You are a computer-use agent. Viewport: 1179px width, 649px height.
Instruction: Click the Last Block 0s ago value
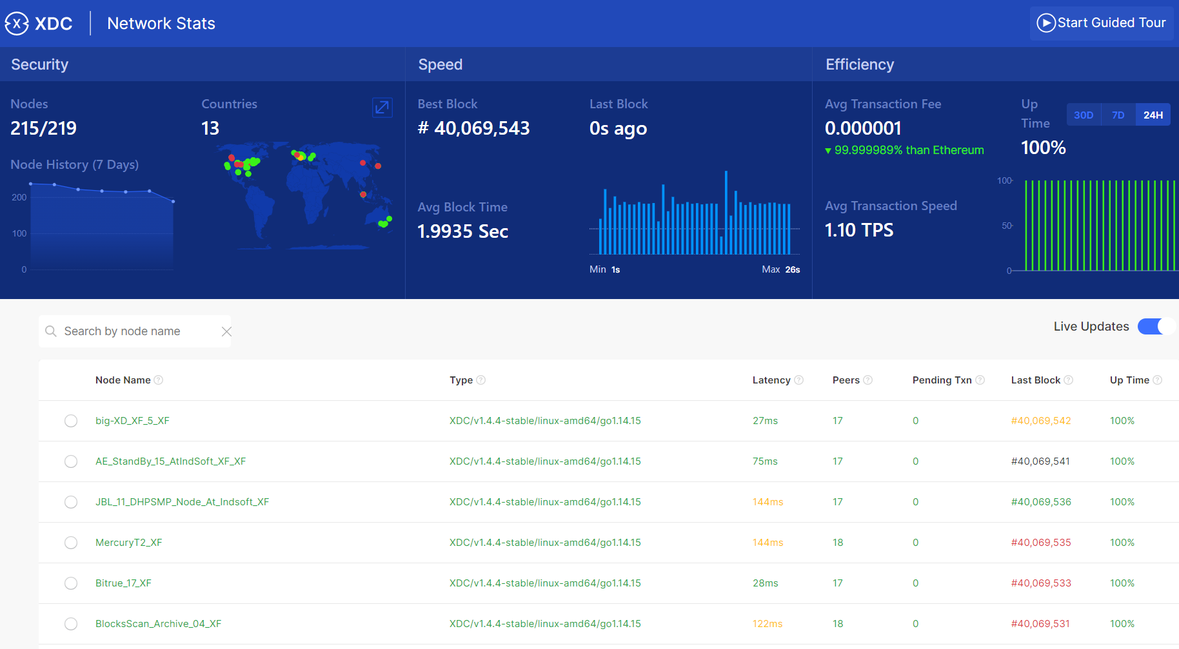pyautogui.click(x=618, y=129)
